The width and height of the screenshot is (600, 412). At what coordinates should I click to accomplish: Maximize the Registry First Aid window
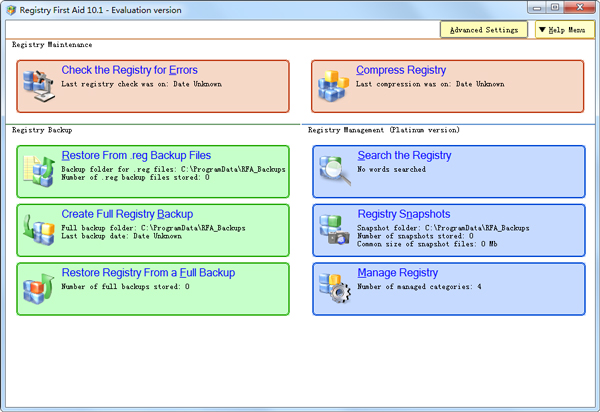tap(555, 8)
